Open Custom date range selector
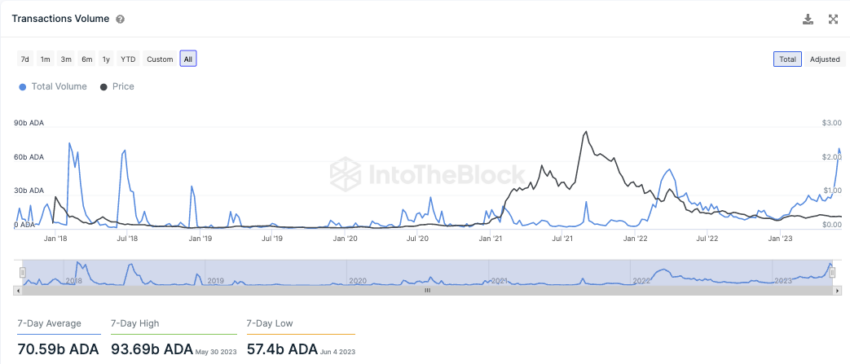This screenshot has height=364, width=850. click(x=160, y=59)
